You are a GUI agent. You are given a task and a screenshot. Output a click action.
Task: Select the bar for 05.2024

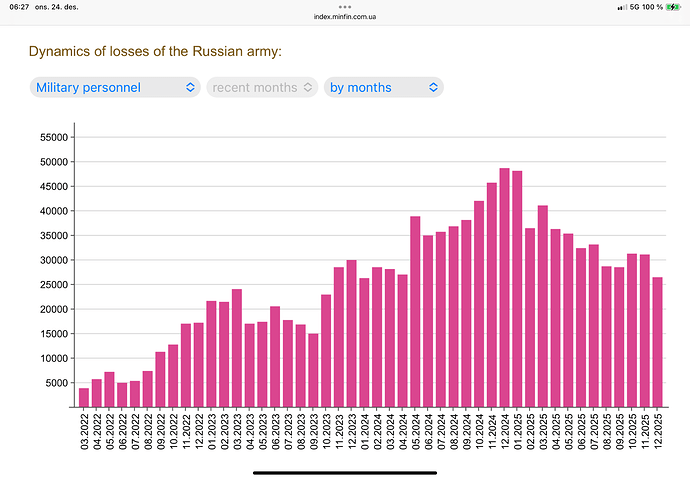click(415, 312)
